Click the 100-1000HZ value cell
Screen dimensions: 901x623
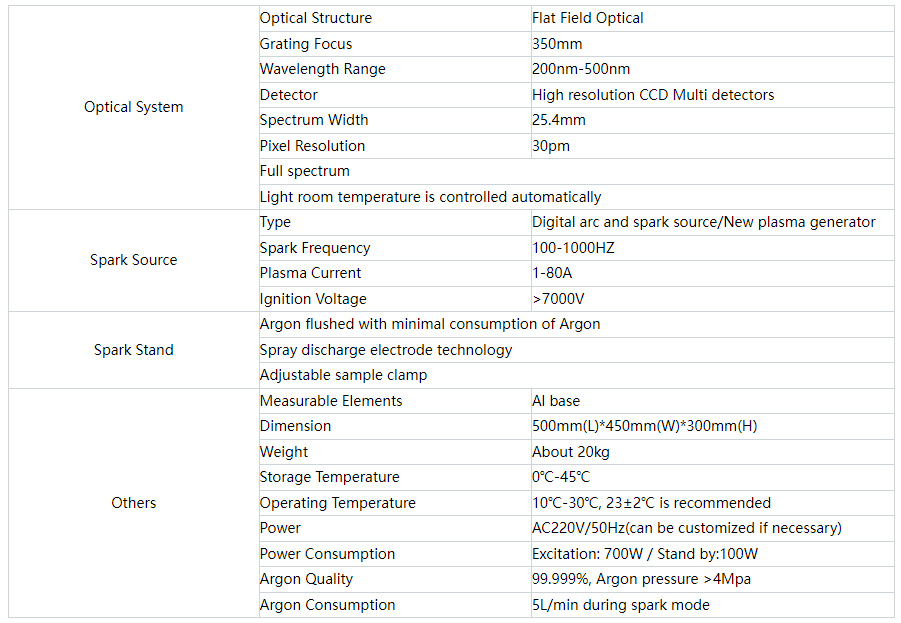713,248
